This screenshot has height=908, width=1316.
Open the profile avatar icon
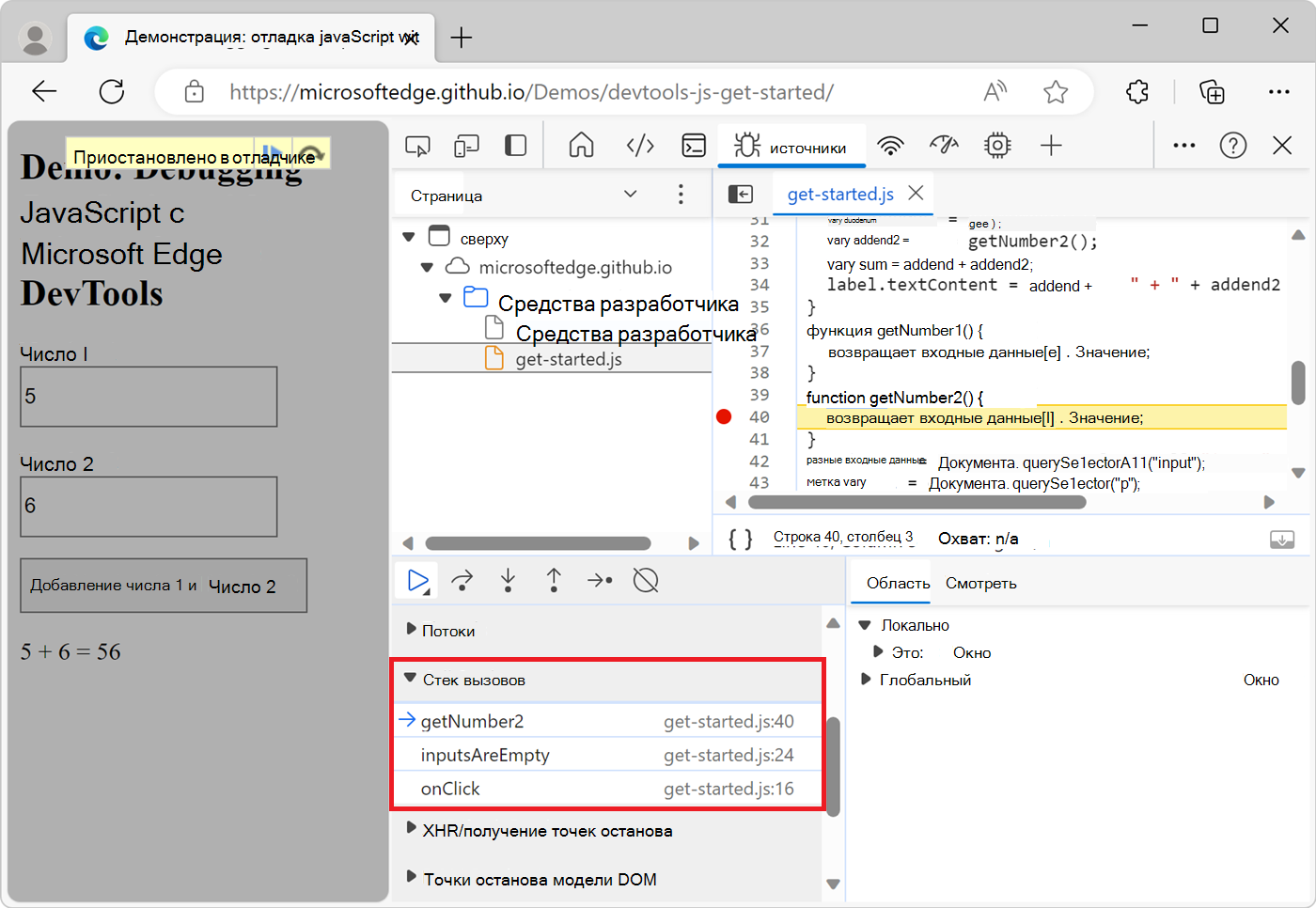(36, 39)
